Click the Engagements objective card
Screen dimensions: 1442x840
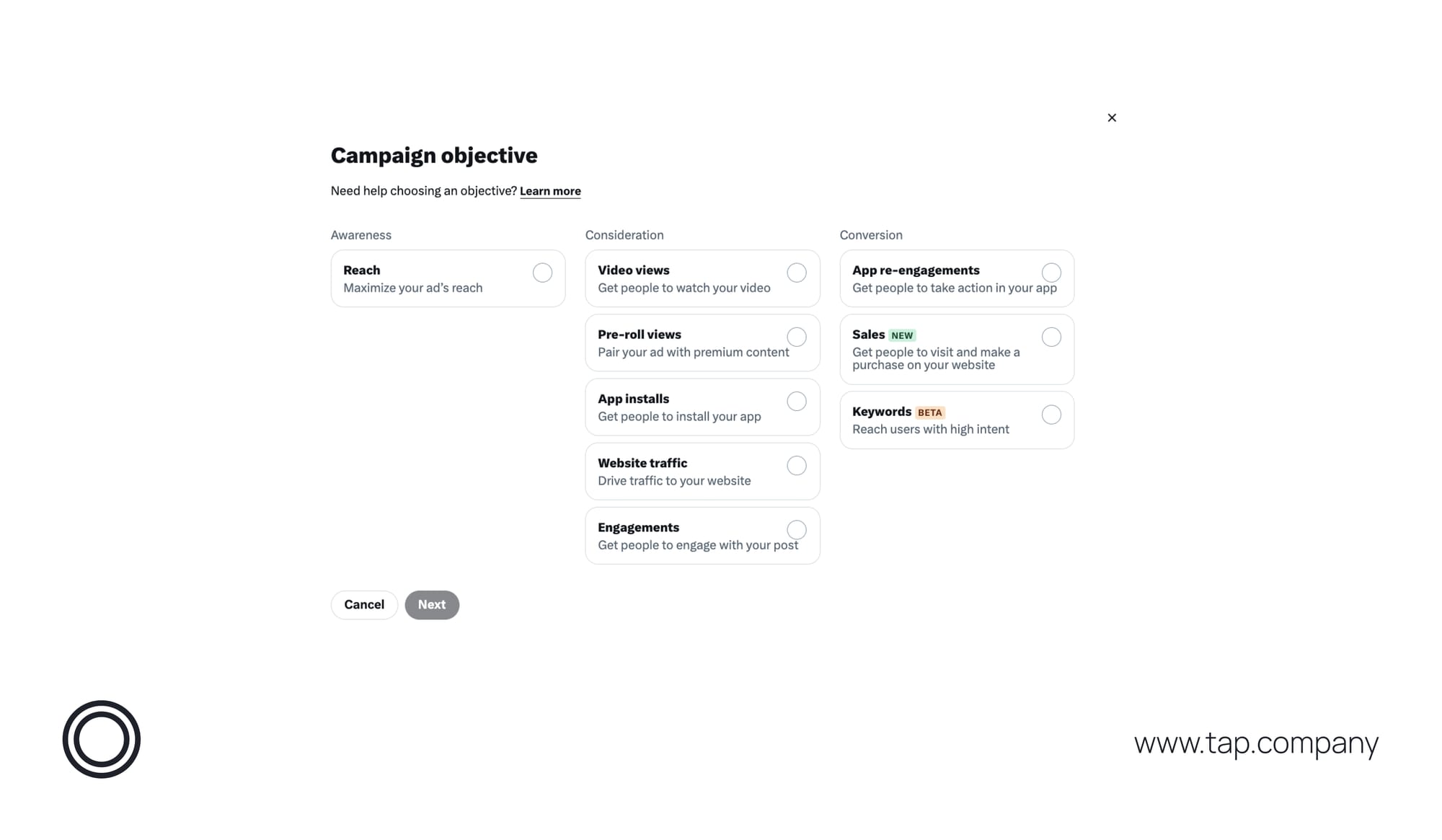(702, 535)
